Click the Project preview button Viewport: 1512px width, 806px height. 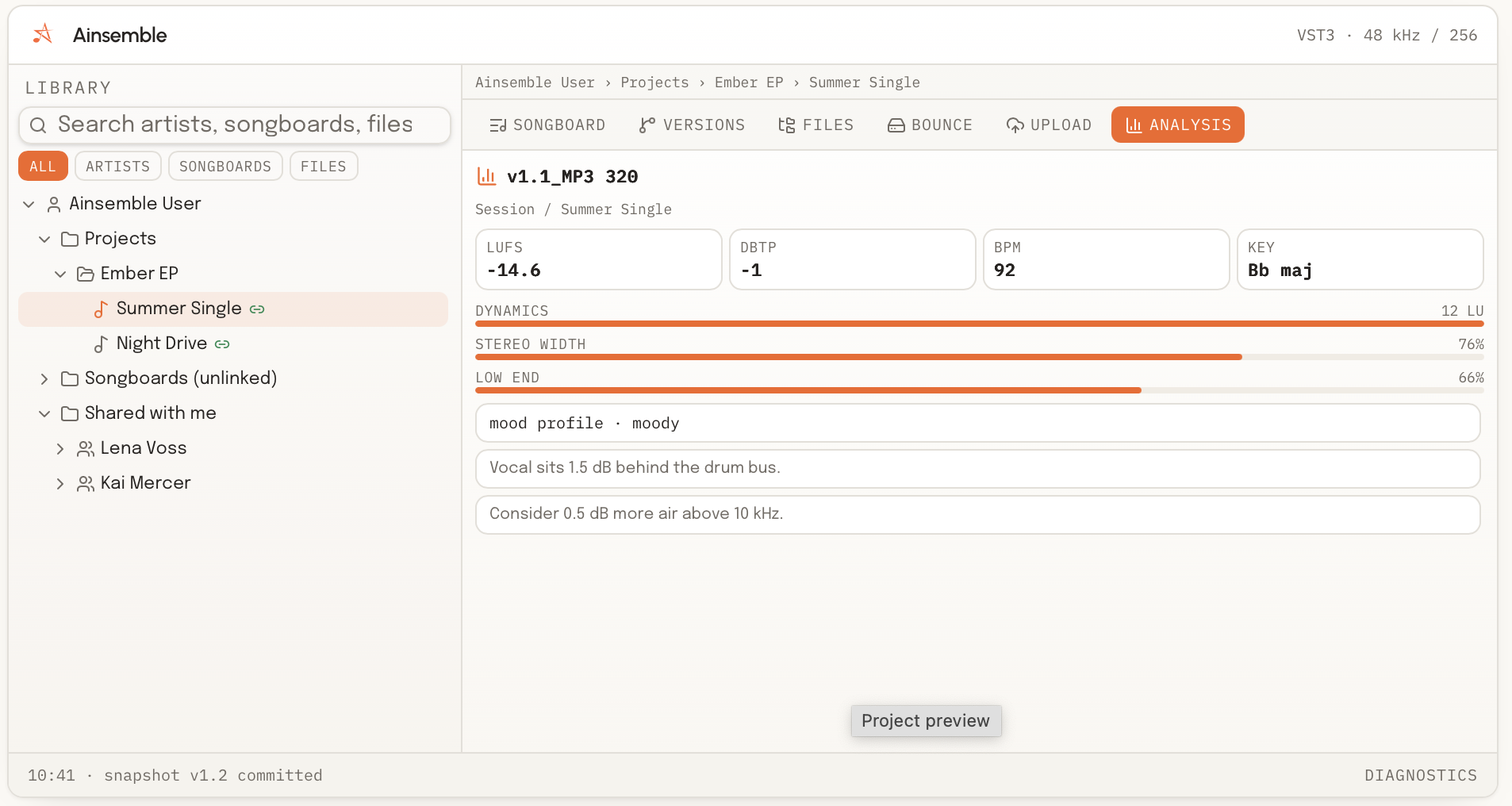[926, 720]
